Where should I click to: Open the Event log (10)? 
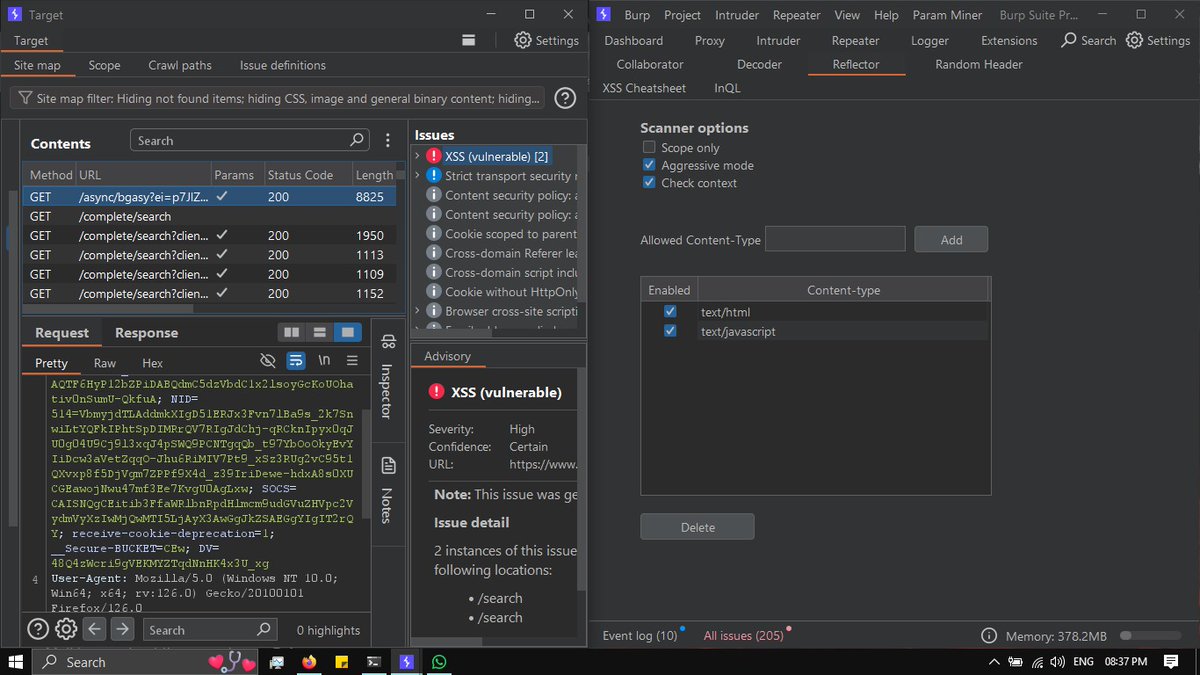pos(640,636)
